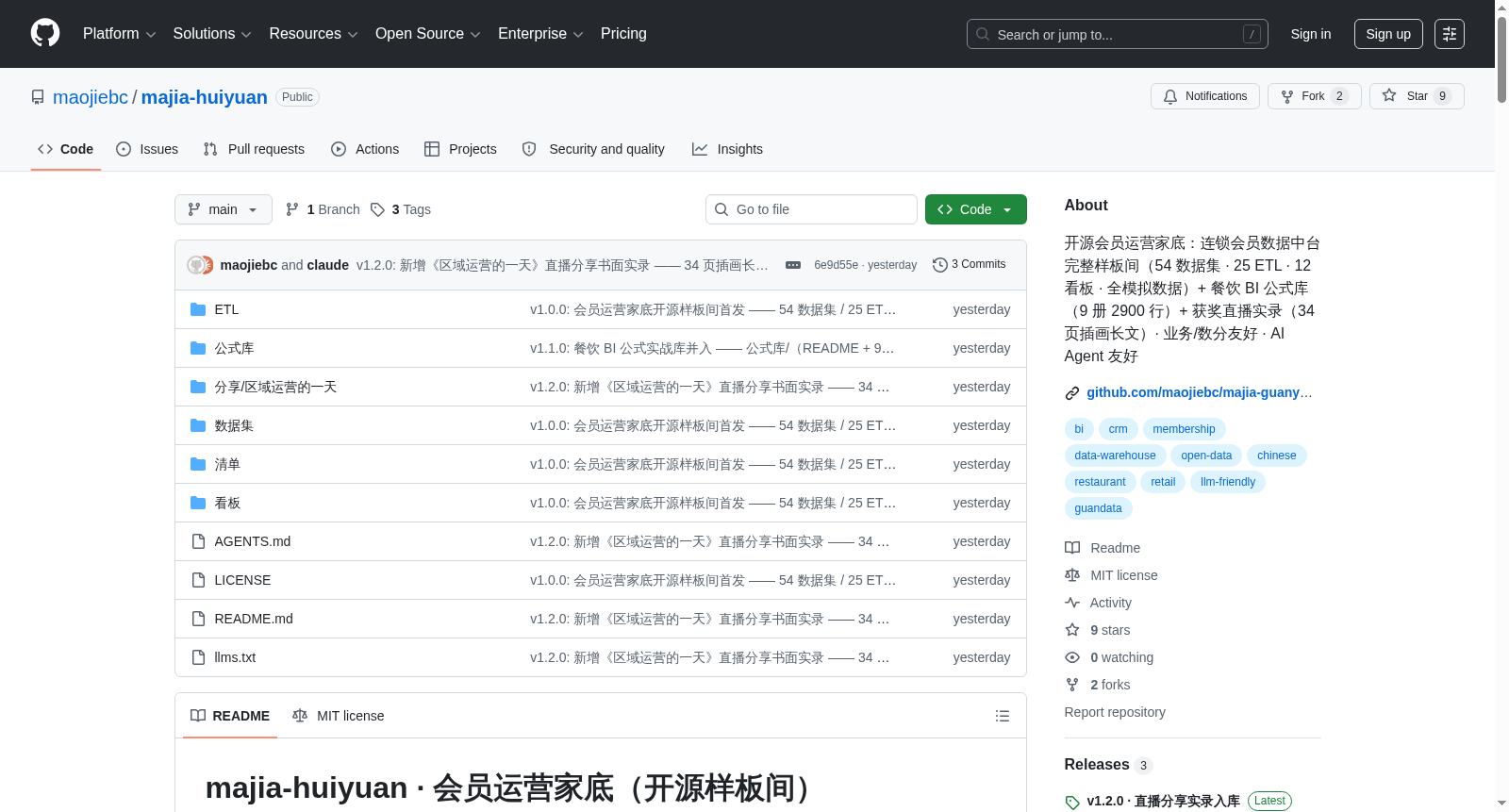Click the 公式库 folder icon

point(198,348)
